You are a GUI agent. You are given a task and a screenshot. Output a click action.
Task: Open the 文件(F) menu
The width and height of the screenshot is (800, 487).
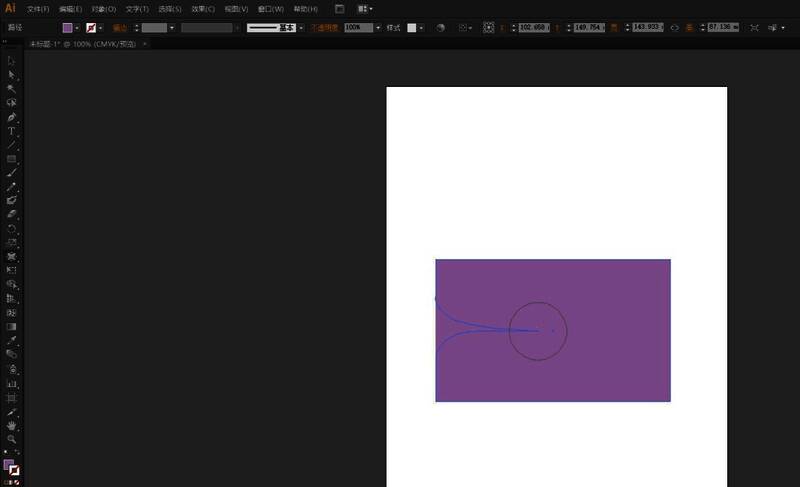click(38, 9)
